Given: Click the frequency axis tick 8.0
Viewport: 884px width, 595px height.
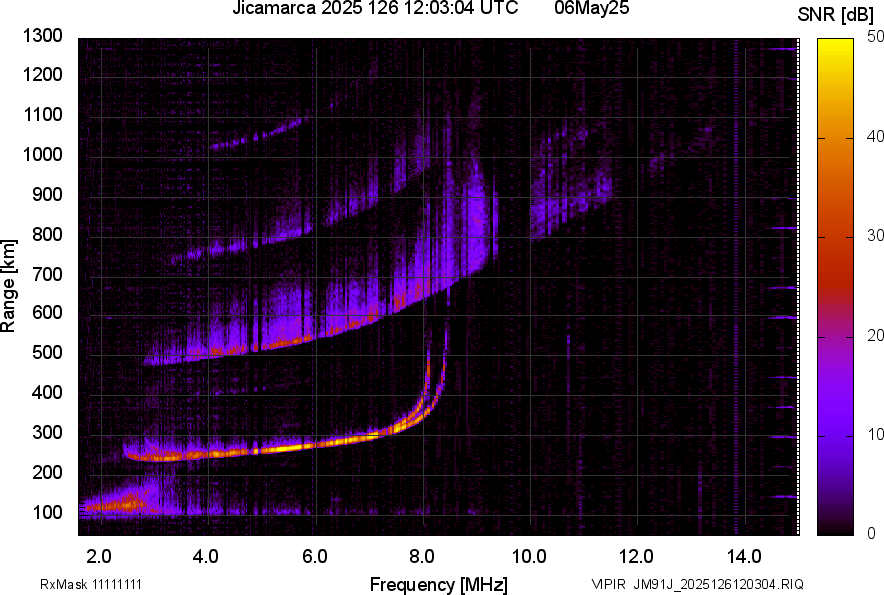Looking at the screenshot, I should 421,557.
